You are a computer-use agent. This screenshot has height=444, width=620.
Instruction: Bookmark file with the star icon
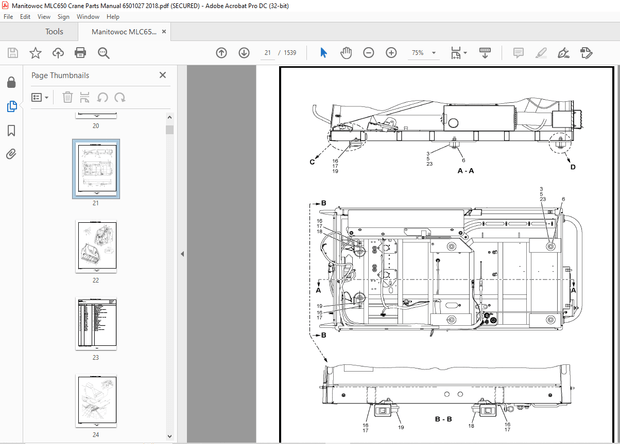click(36, 53)
